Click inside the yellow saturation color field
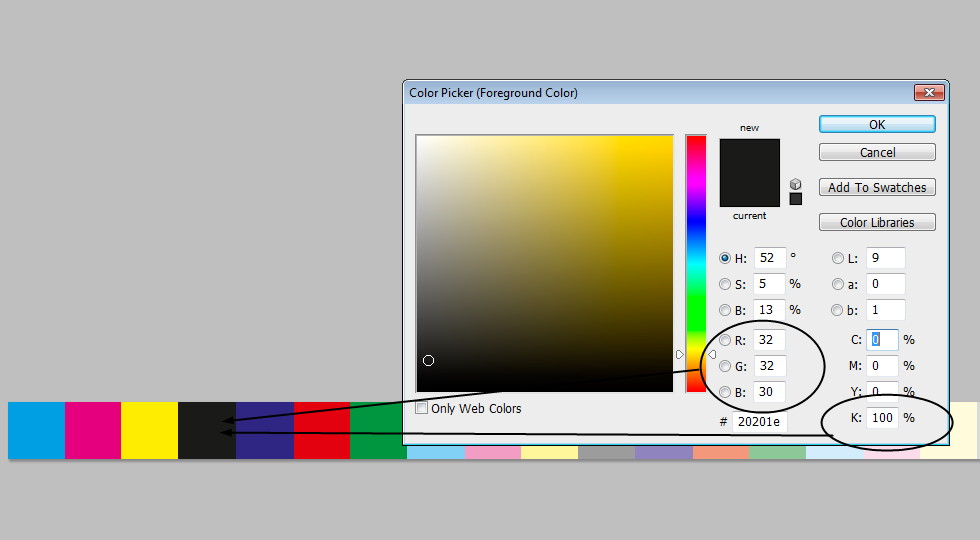This screenshot has width=980, height=540. point(545,264)
